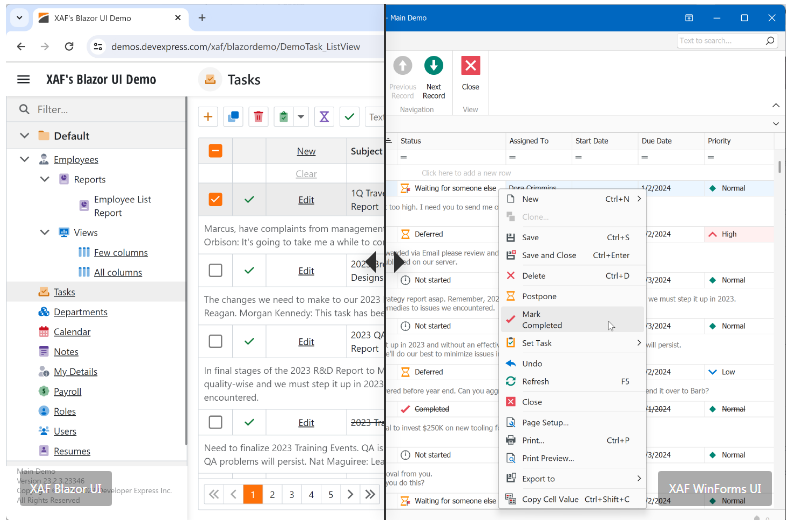
Task: Click the ribbon display options icon in title bar
Action: click(x=689, y=18)
